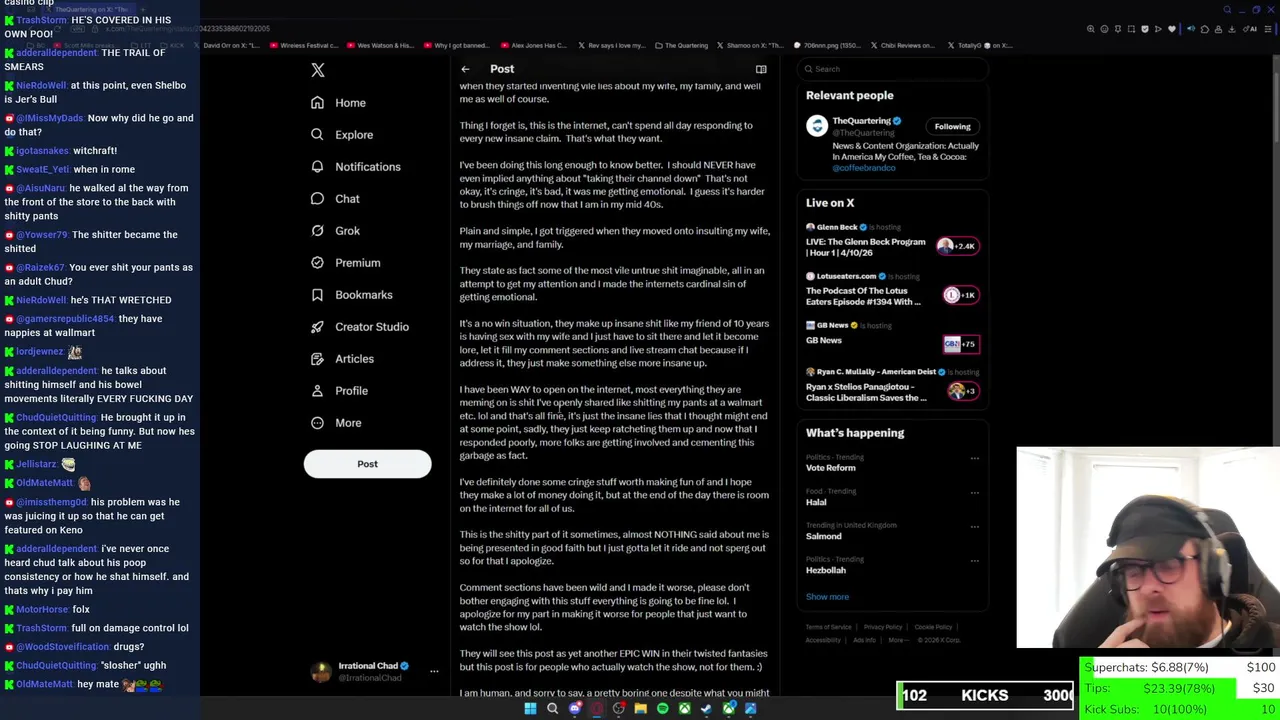The width and height of the screenshot is (1280, 720).
Task: Open the @coffeebrandco link
Action: tap(864, 168)
